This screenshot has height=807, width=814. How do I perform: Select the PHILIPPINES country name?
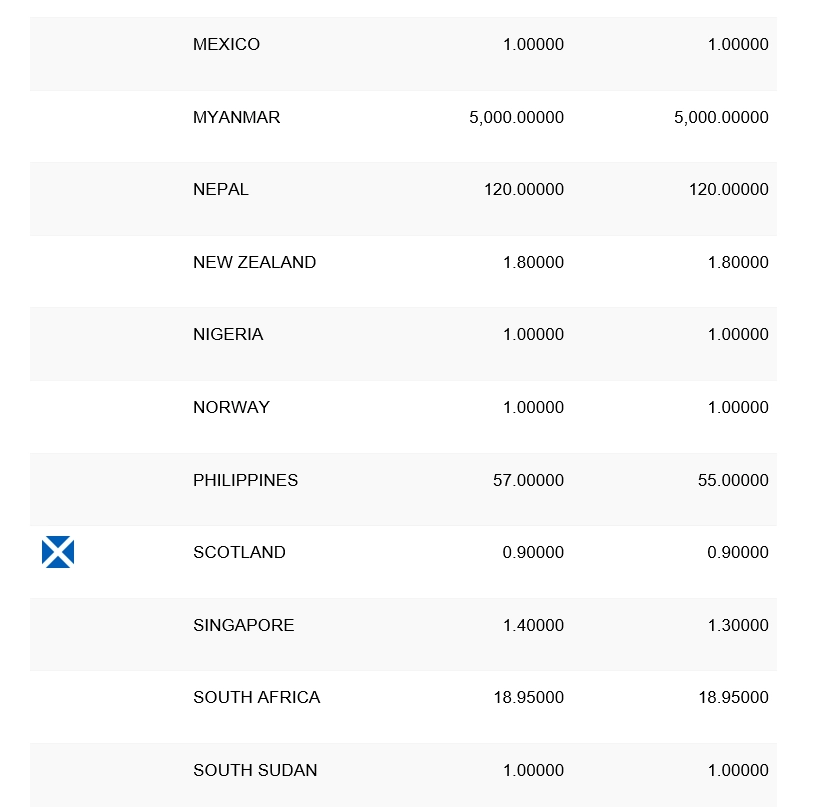[x=245, y=481]
